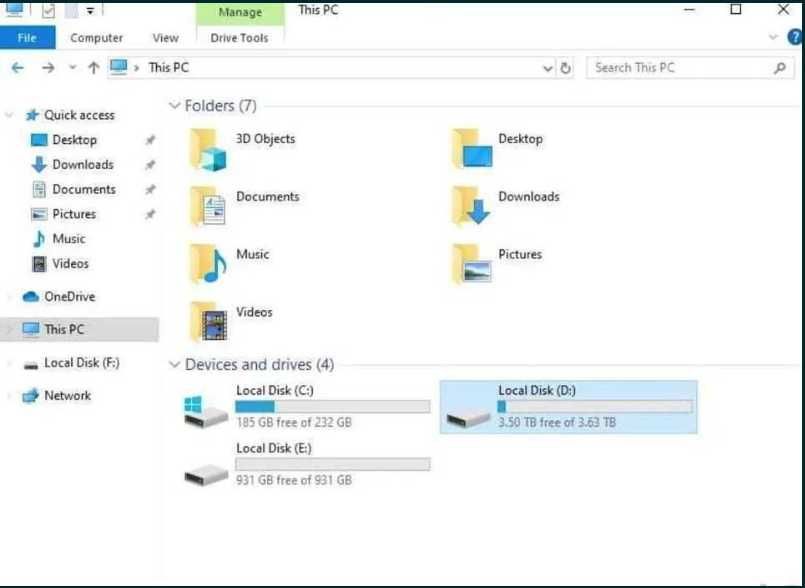Collapse the Folders (7) group
The image size is (805, 588).
(x=175, y=106)
